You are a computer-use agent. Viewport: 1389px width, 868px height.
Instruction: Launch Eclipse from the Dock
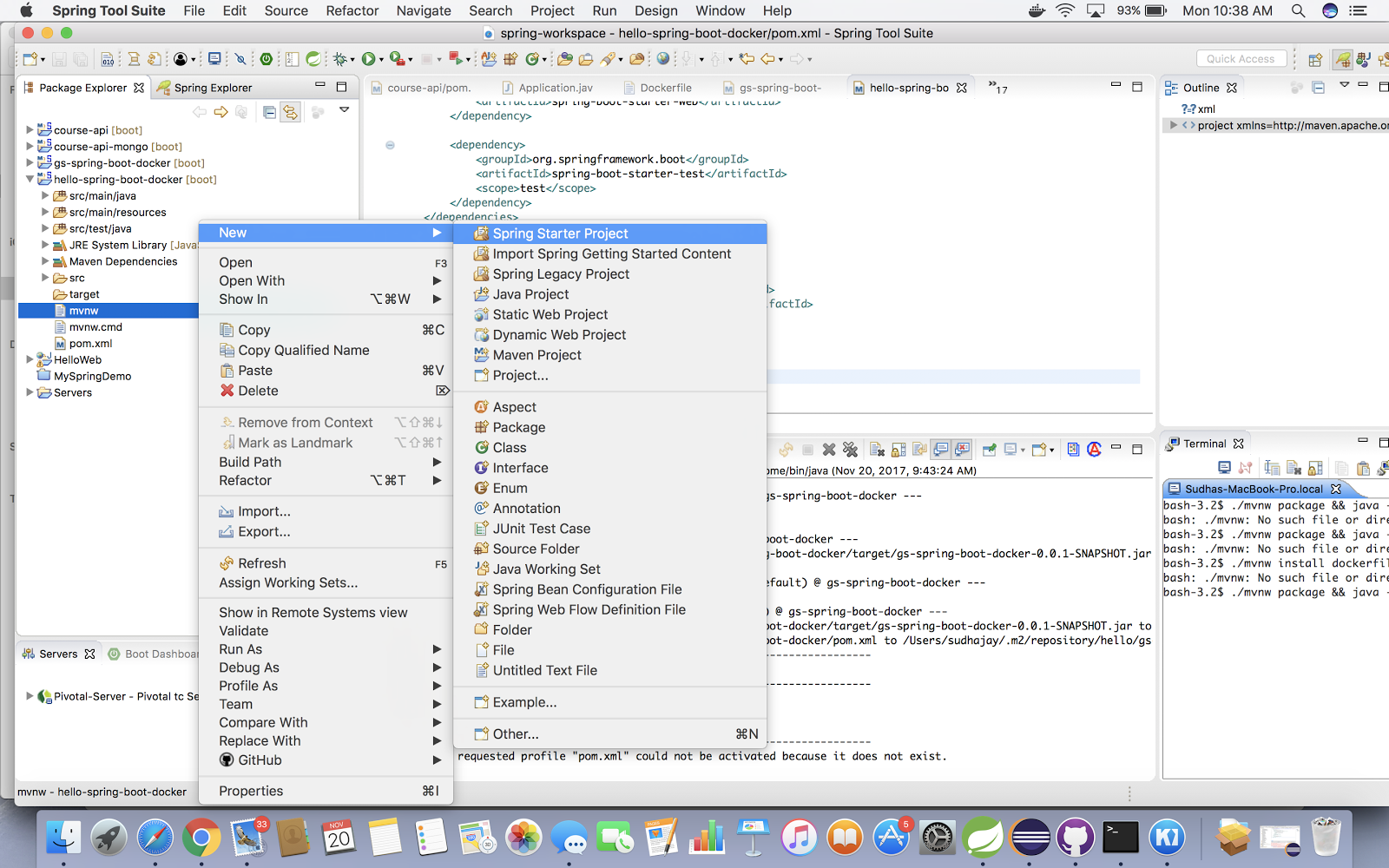point(1030,837)
